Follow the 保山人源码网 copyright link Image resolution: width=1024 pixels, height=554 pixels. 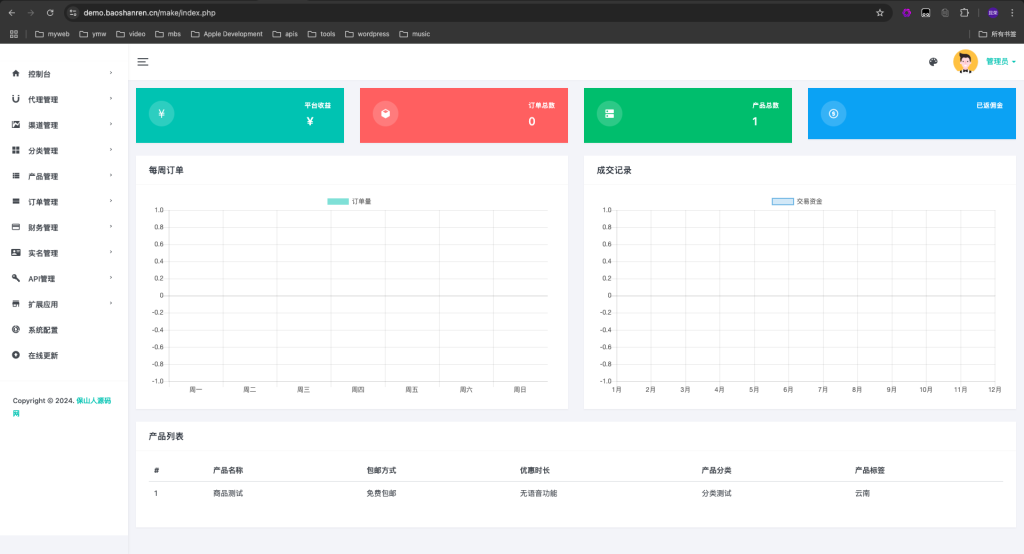[93, 400]
